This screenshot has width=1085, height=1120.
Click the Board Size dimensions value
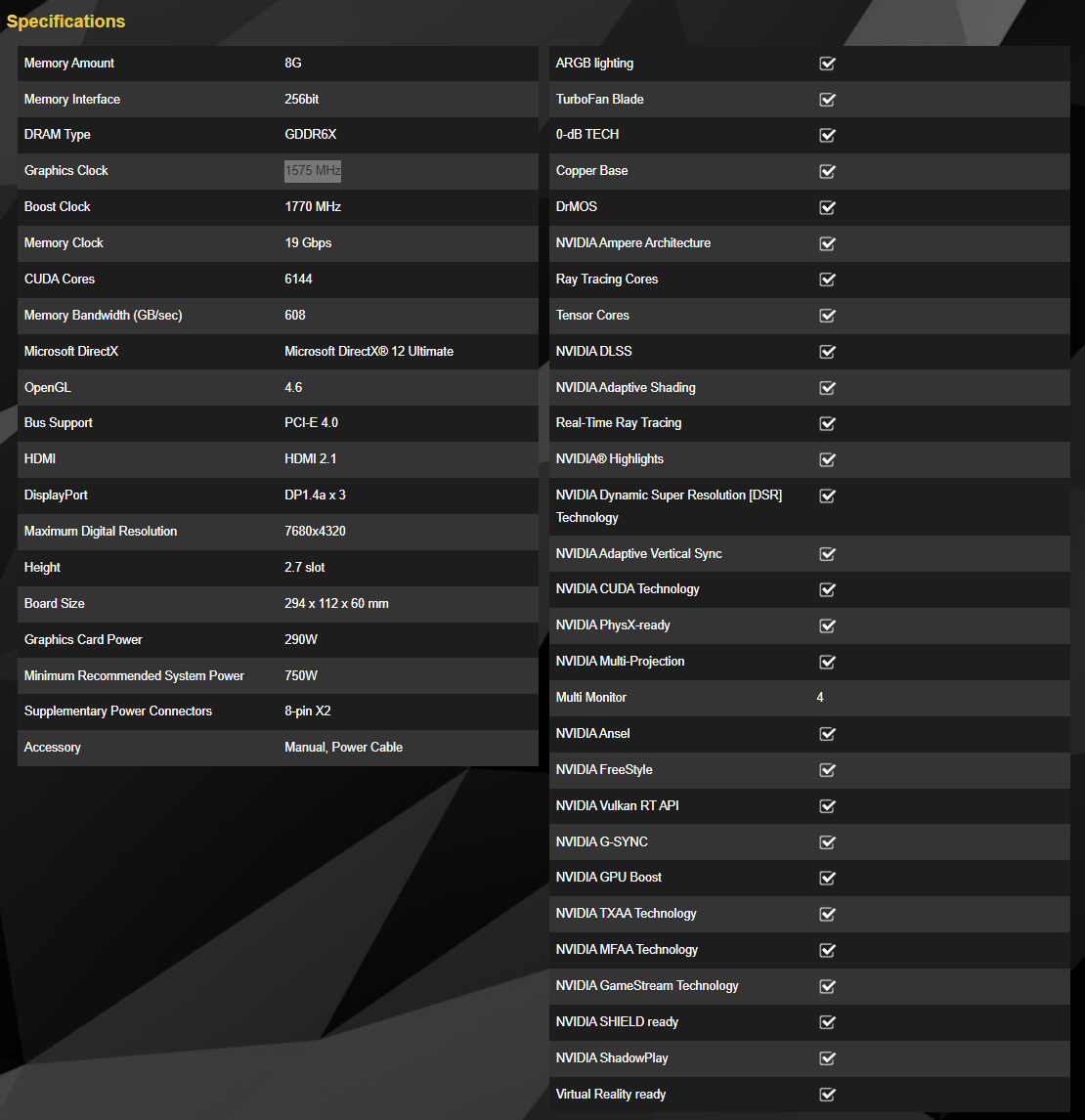336,604
